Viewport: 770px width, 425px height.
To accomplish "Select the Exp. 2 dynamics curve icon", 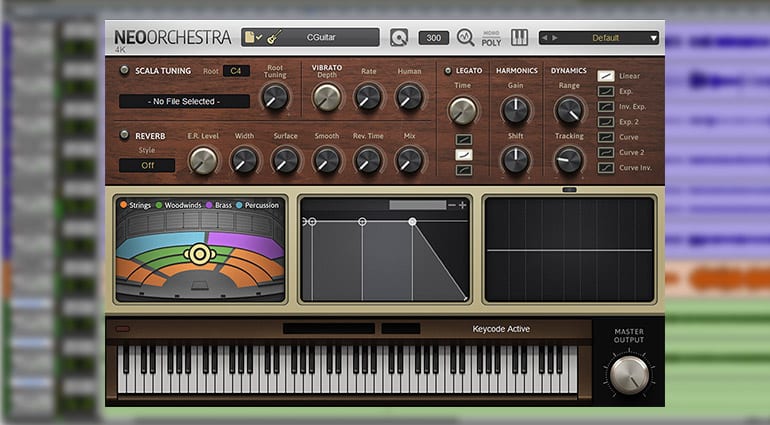I will (x=605, y=121).
